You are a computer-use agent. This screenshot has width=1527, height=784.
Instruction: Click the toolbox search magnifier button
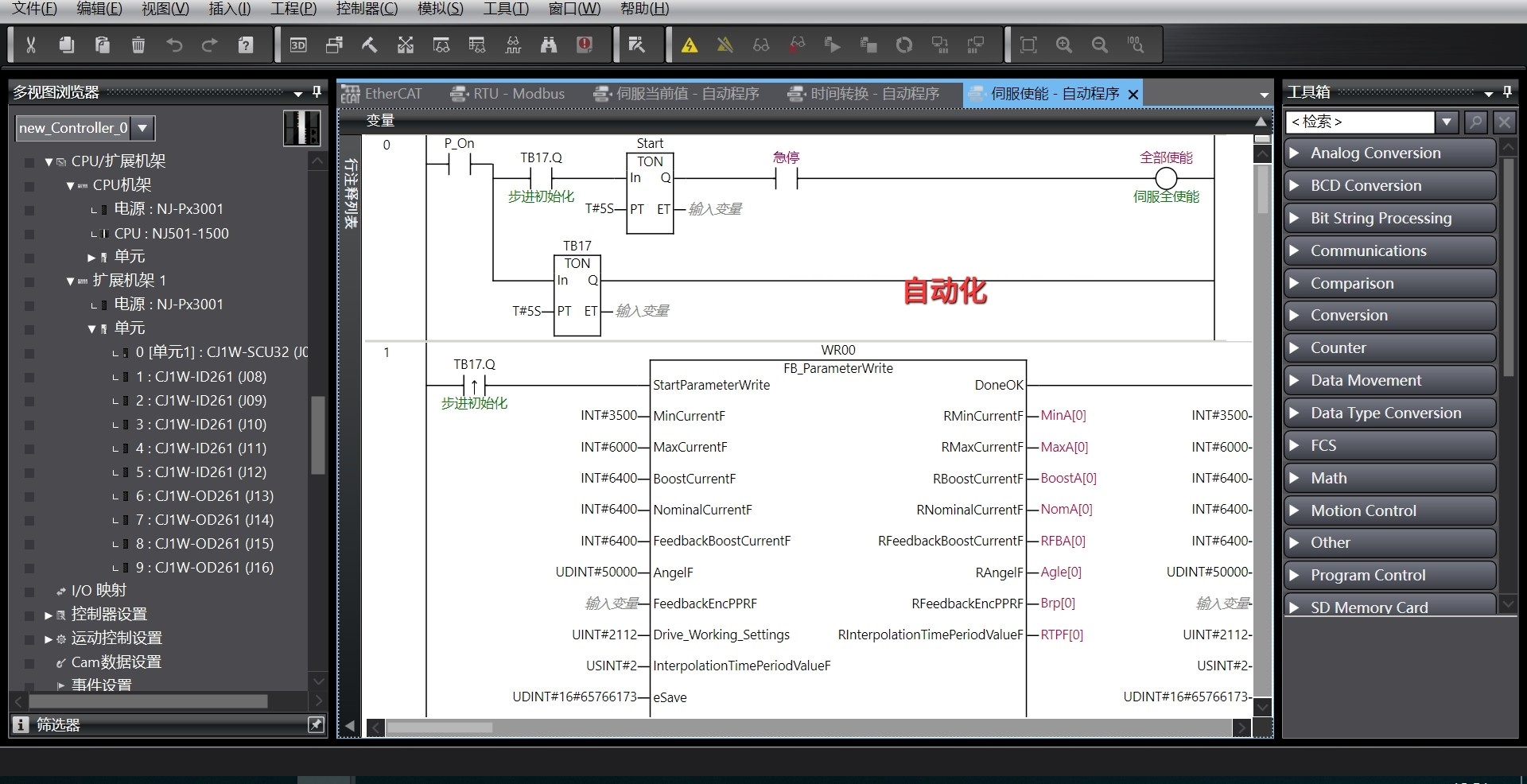pyautogui.click(x=1475, y=122)
